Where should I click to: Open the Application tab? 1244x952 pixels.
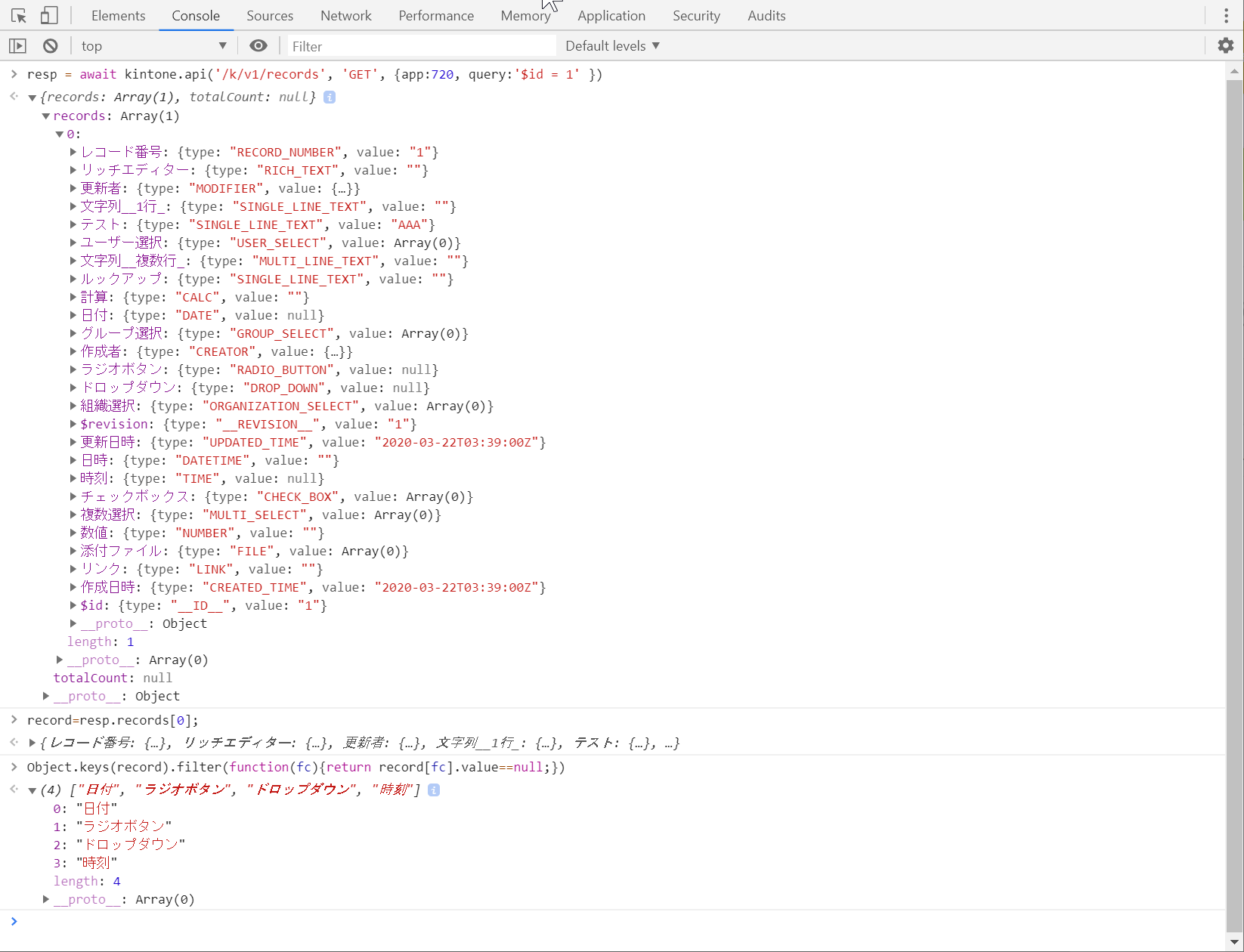(611, 15)
